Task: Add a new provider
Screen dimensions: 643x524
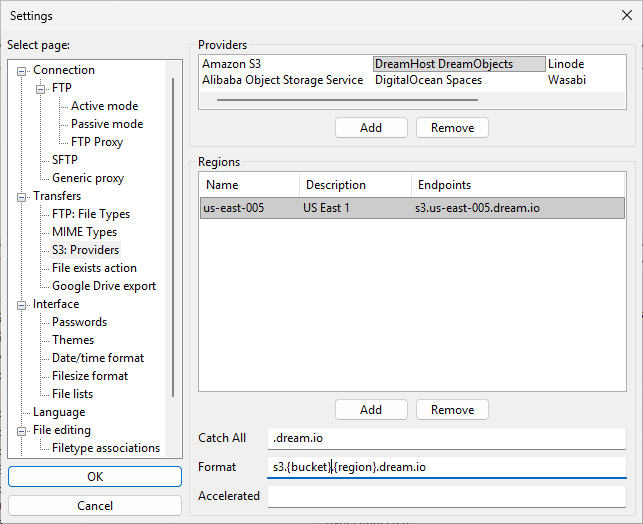Action: click(x=371, y=128)
